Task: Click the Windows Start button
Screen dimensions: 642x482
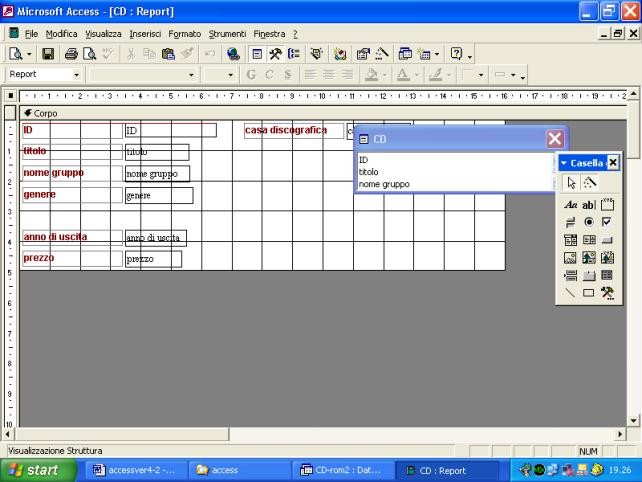Action: [35, 470]
